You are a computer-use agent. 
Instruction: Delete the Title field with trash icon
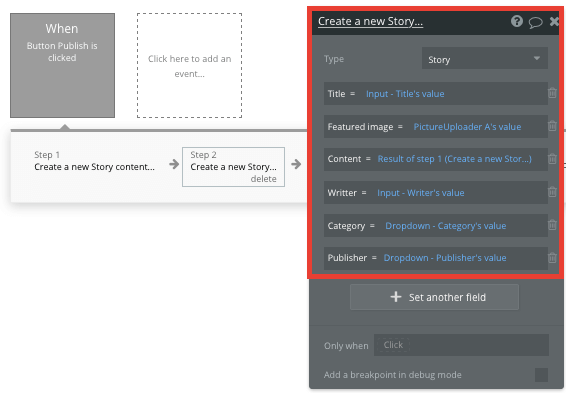pos(552,93)
